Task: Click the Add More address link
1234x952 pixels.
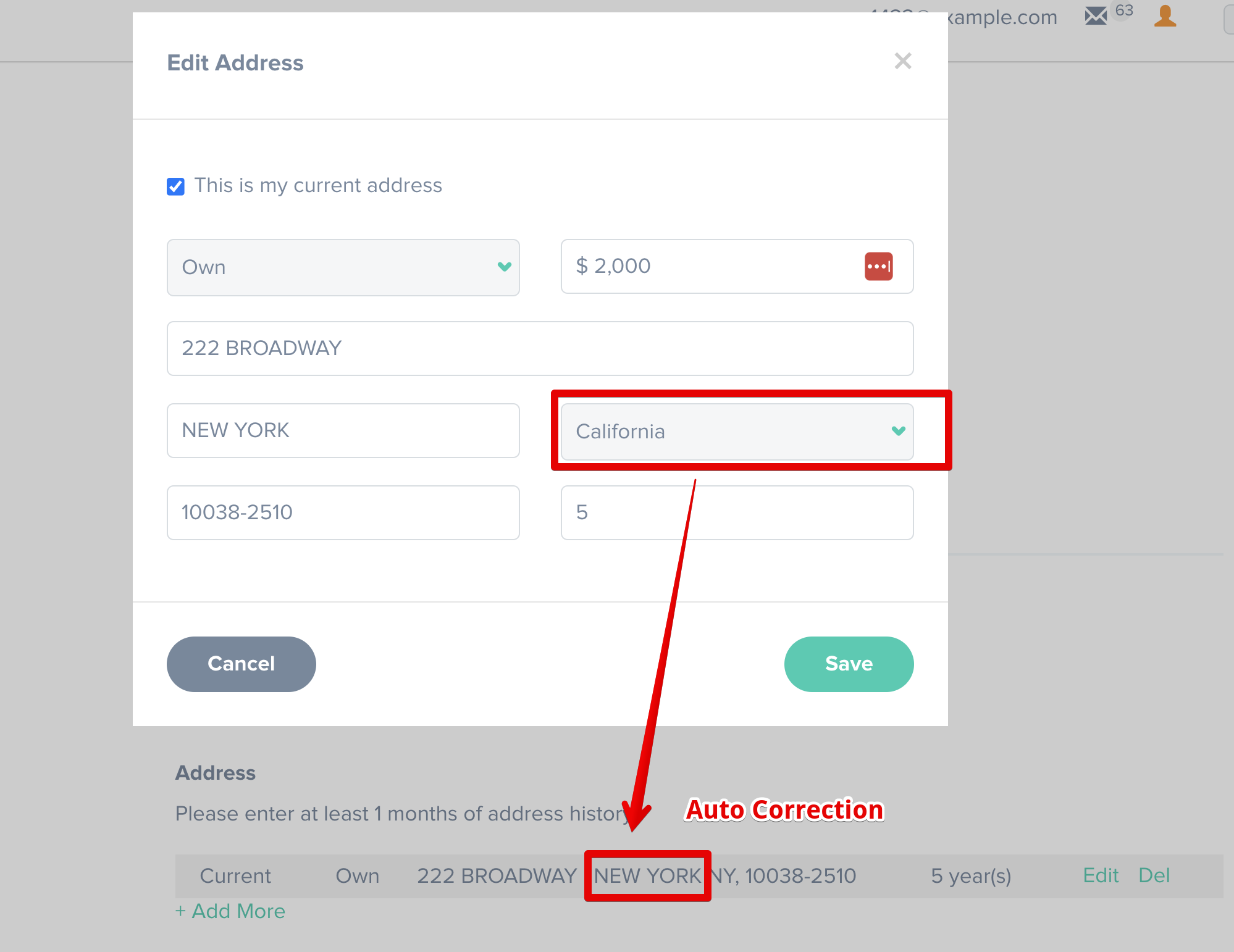Action: click(230, 911)
